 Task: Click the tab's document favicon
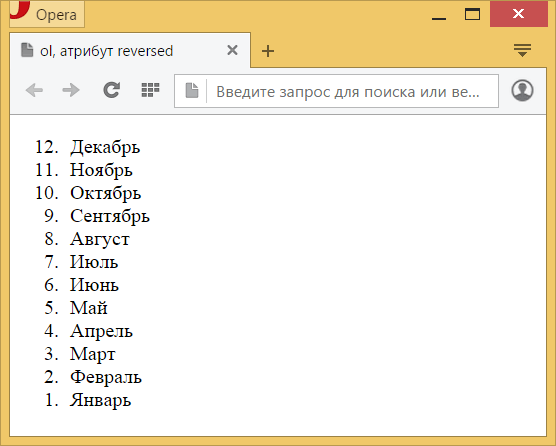tap(27, 50)
